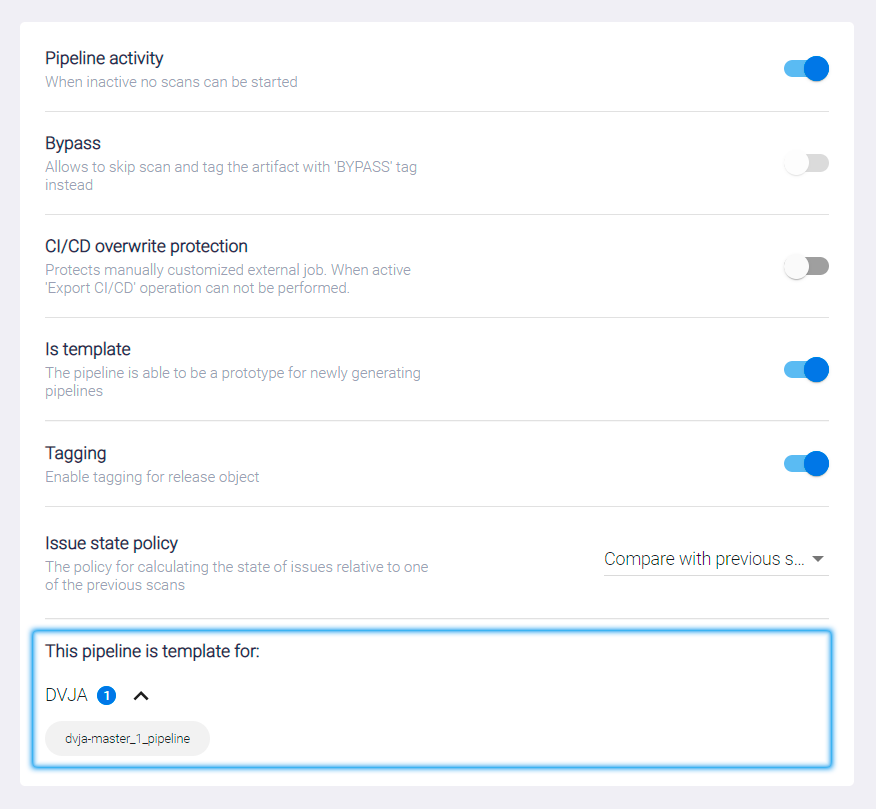Click the 'Bypass' setting title

click(73, 143)
